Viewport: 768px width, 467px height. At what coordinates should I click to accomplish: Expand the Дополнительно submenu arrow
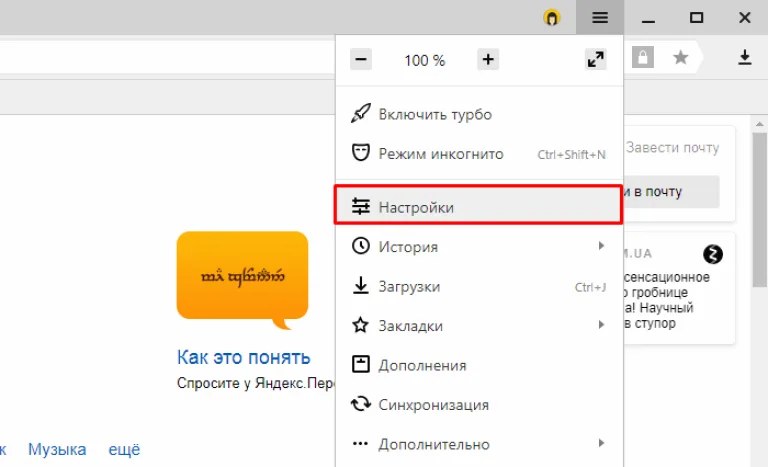tap(601, 443)
